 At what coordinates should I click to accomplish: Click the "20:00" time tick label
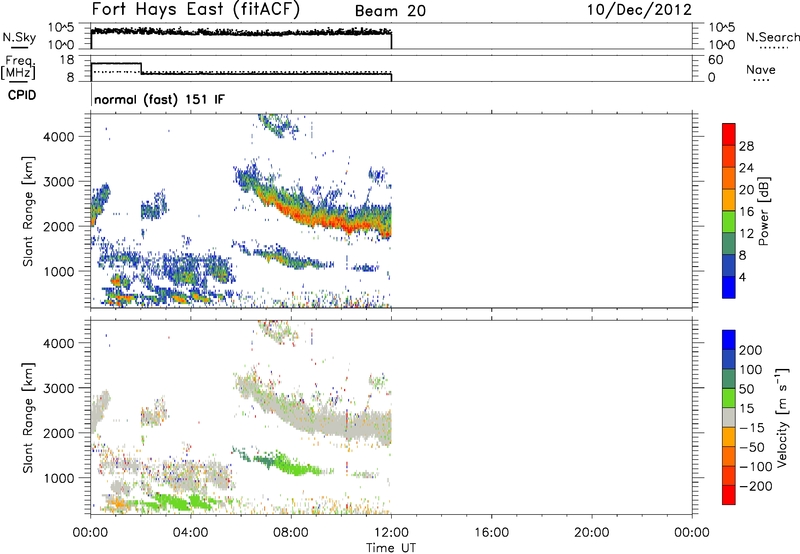(x=592, y=533)
